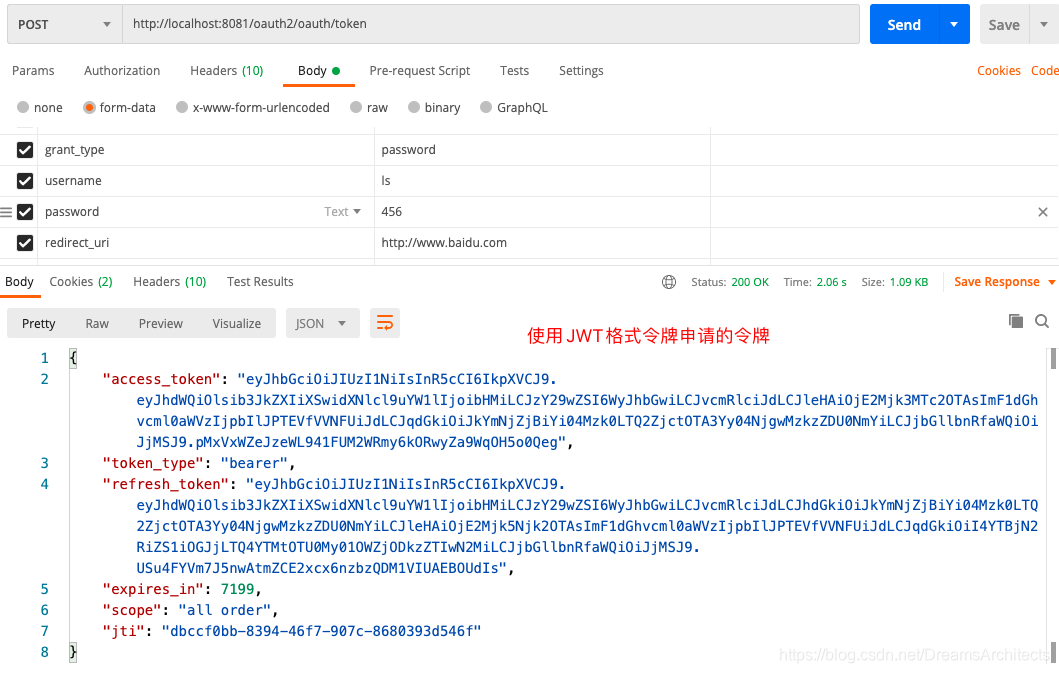Click the "access_token" key in response

pyautogui.click(x=161, y=380)
